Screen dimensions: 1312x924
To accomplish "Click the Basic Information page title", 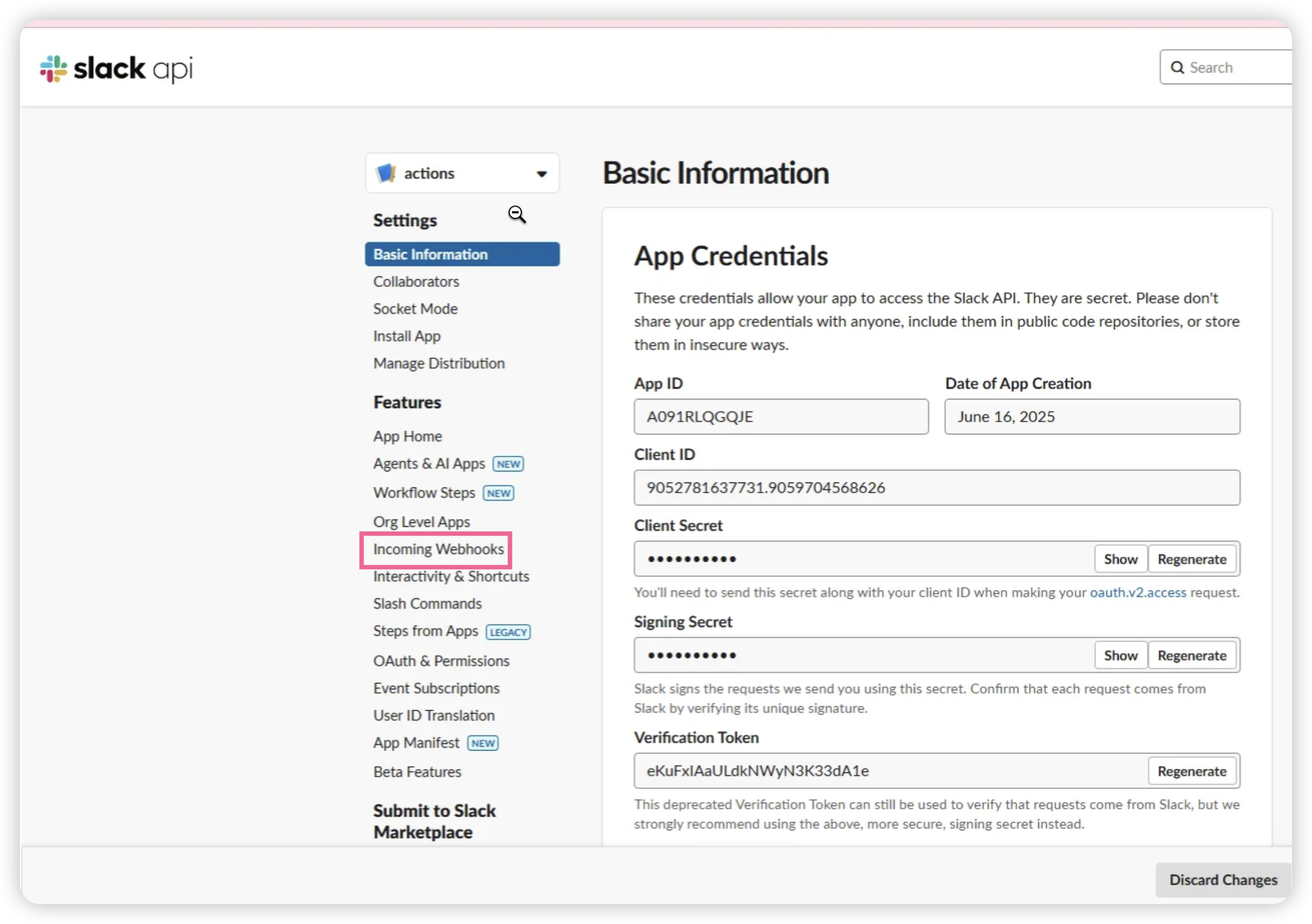I will 716,173.
